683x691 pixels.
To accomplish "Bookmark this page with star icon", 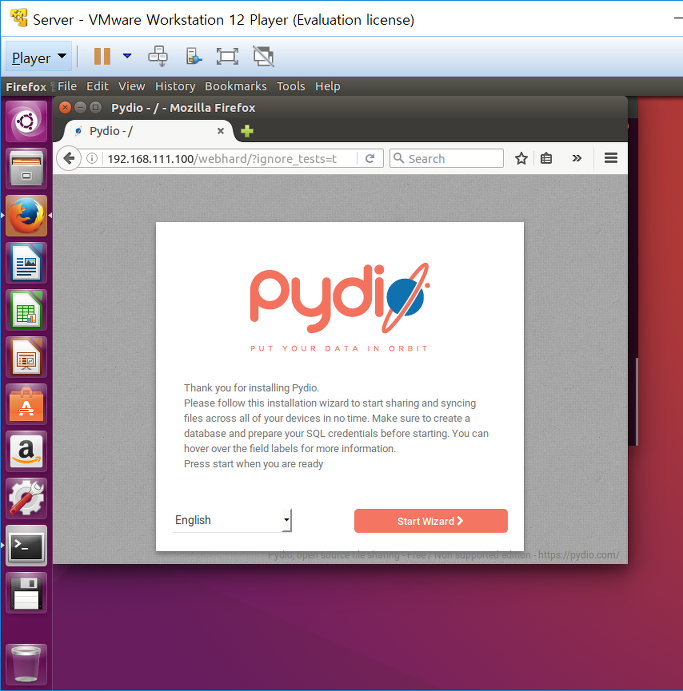I will click(521, 158).
